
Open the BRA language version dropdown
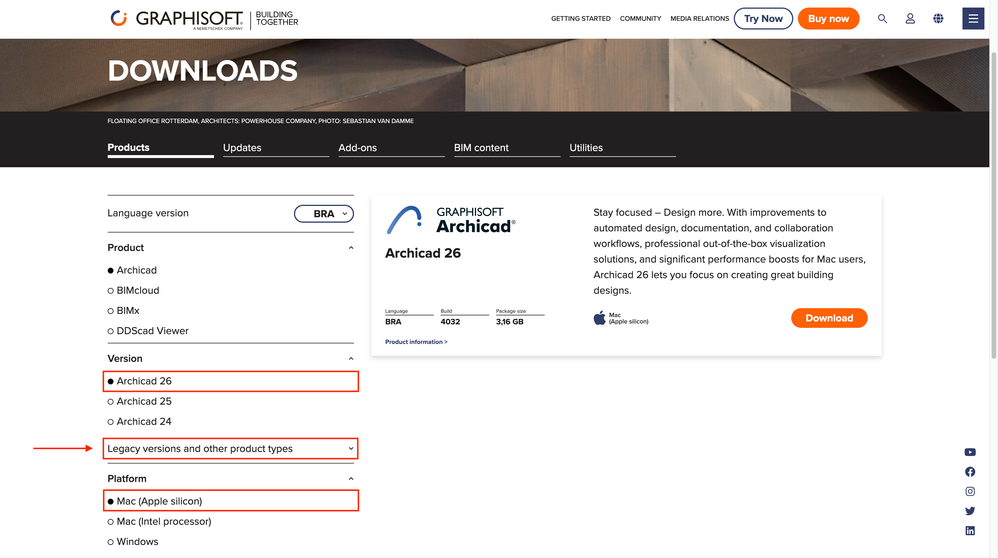(324, 214)
